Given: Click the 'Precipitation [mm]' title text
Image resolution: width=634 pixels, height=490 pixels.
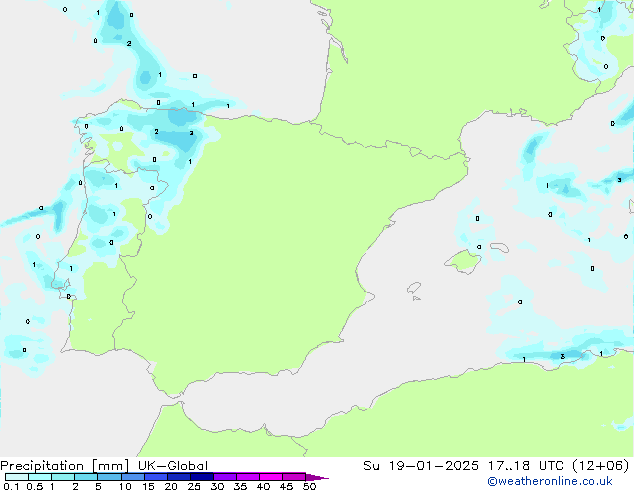Looking at the screenshot, I should click(65, 466).
